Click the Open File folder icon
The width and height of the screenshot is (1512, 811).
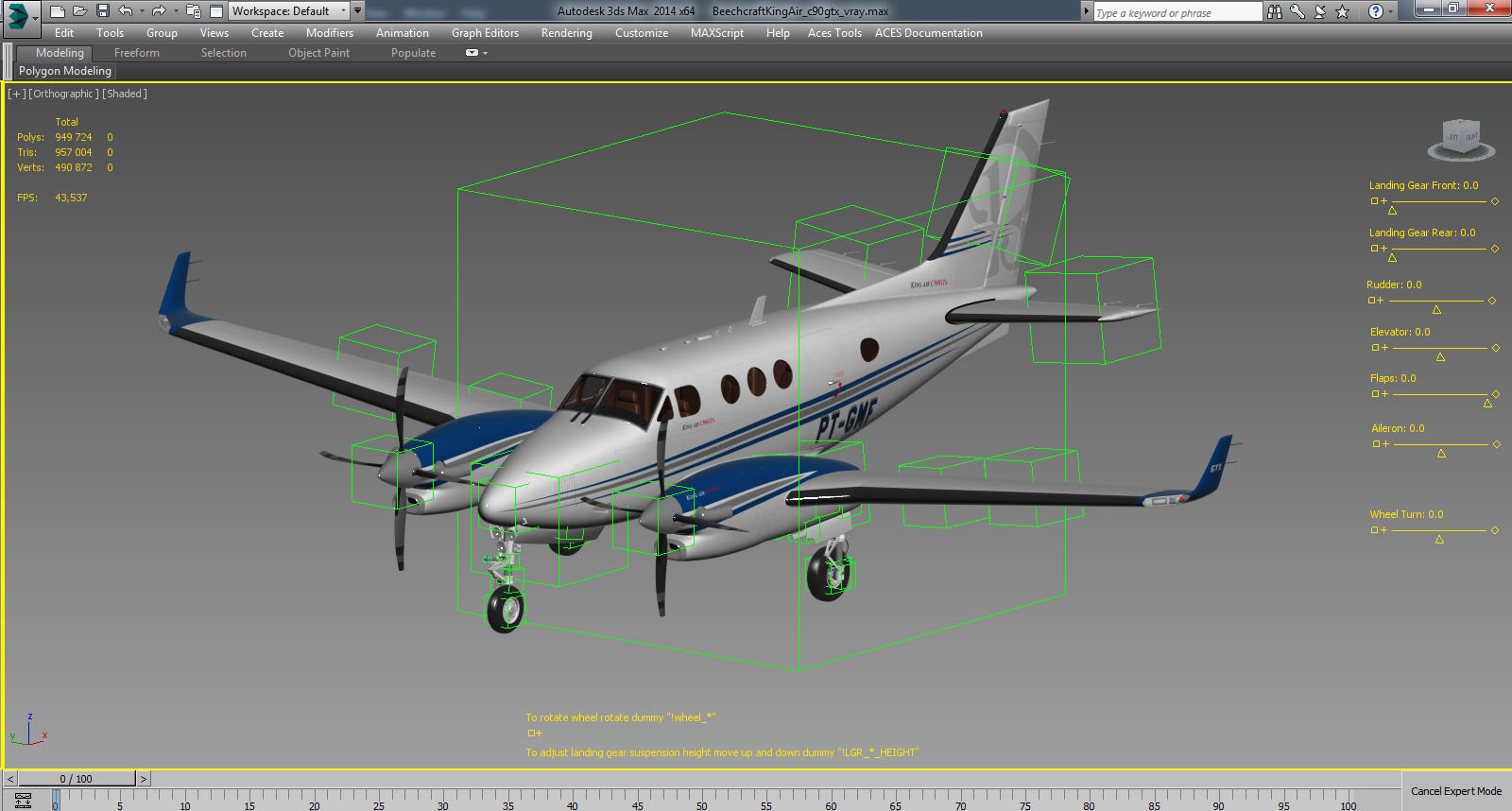tap(80, 11)
